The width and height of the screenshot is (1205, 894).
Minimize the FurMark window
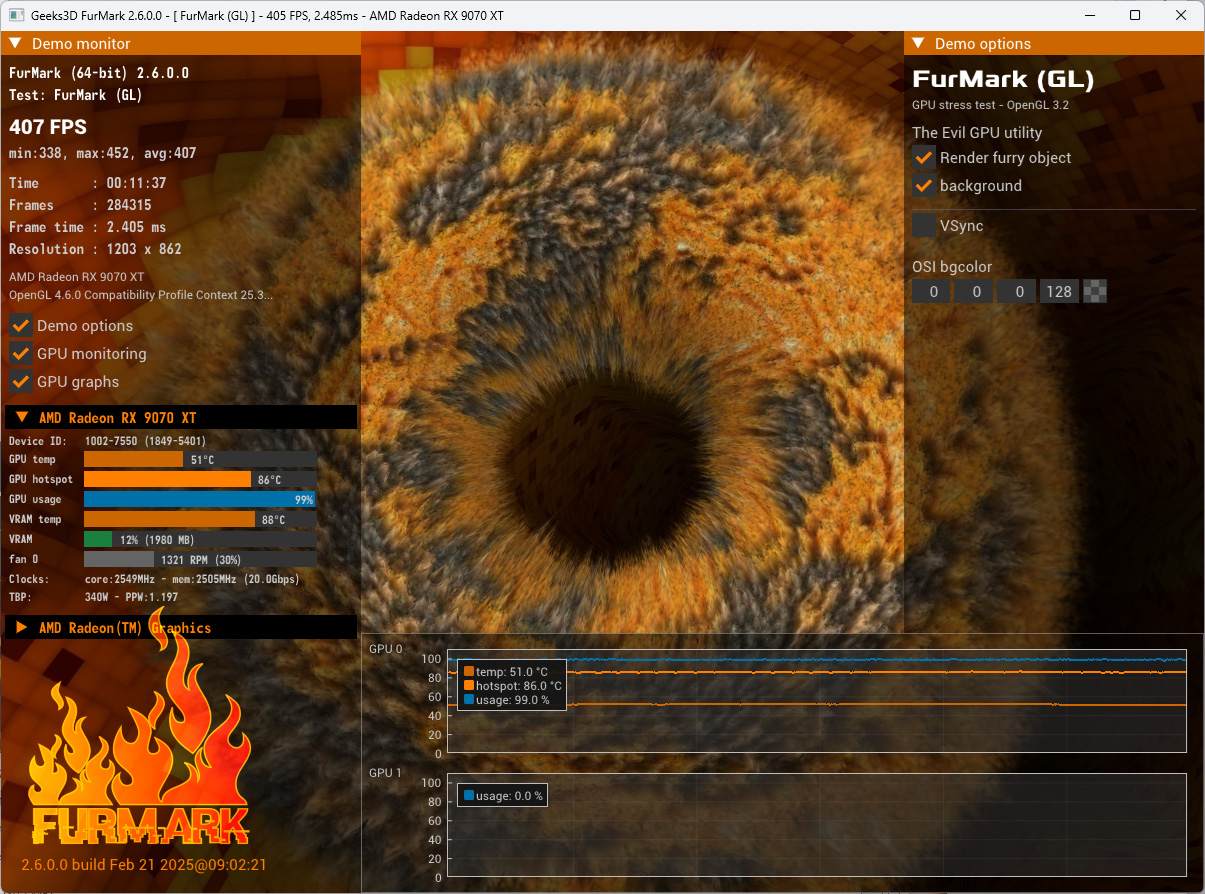pyautogui.click(x=1089, y=15)
